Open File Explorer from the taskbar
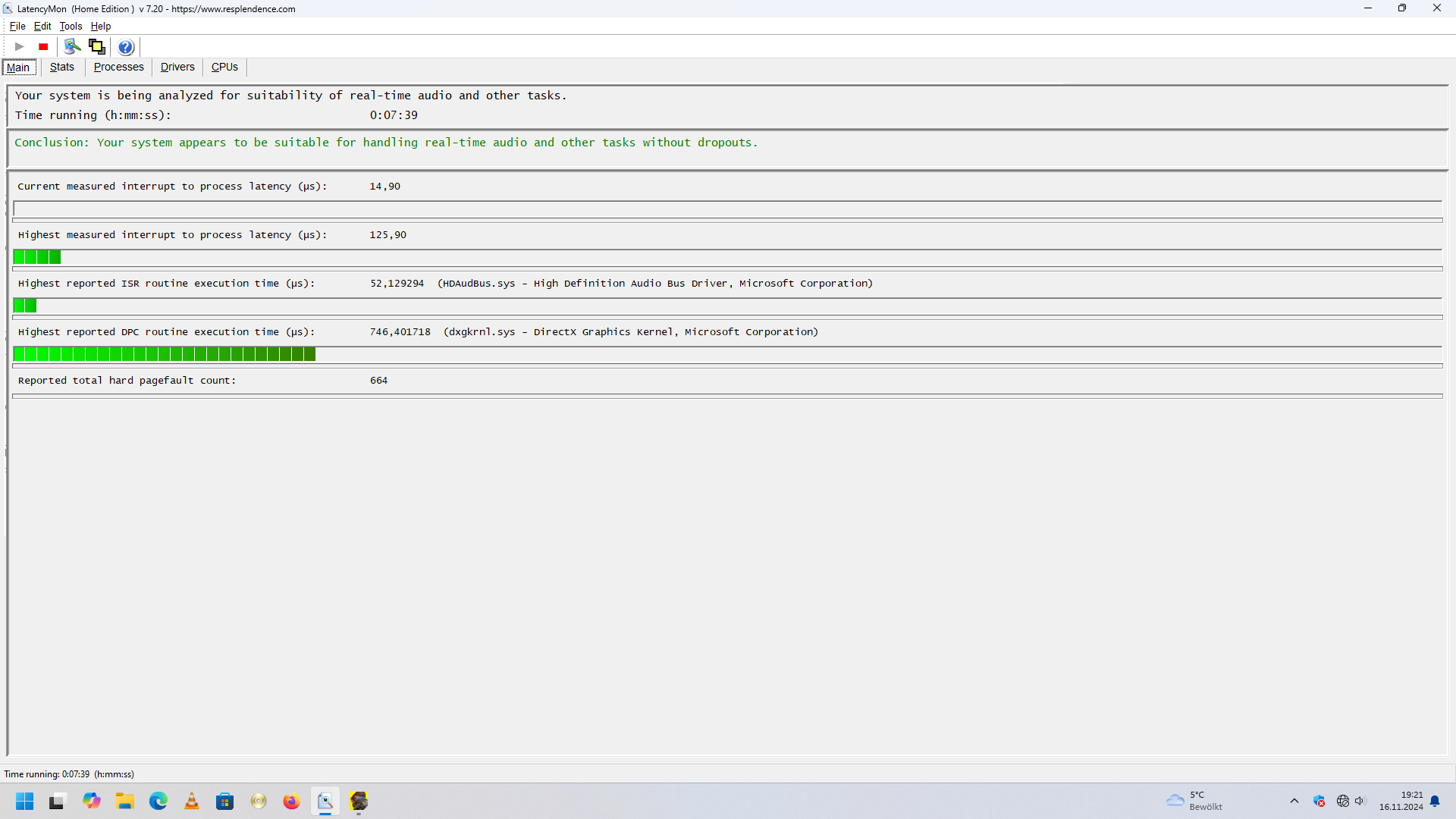This screenshot has width=1456, height=819. 125,802
